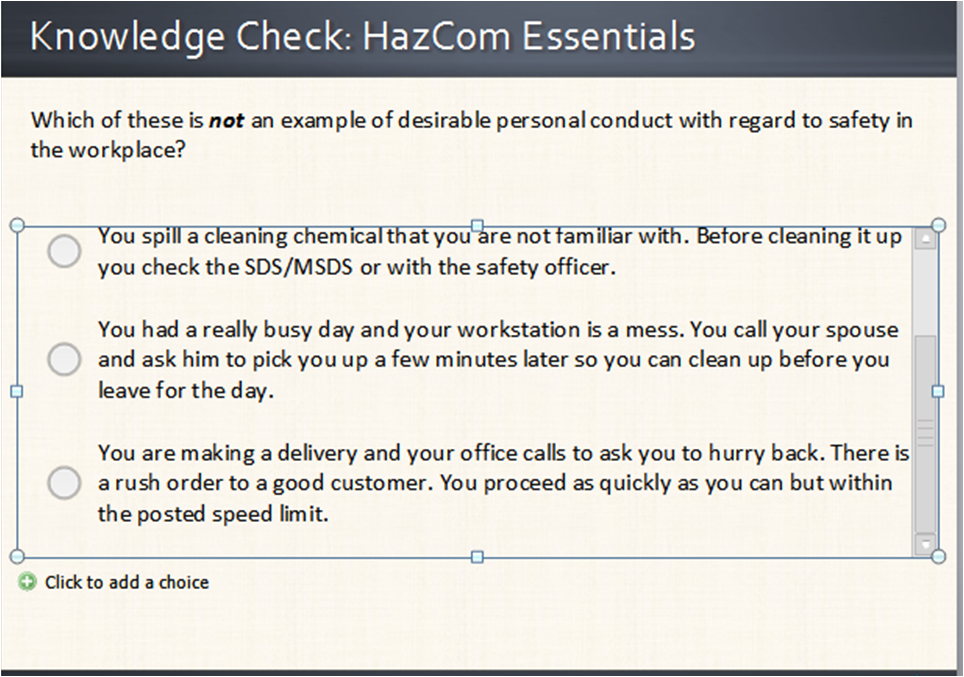This screenshot has width=964, height=677.
Task: Click the choice list scrollbar thumb
Action: (925, 433)
